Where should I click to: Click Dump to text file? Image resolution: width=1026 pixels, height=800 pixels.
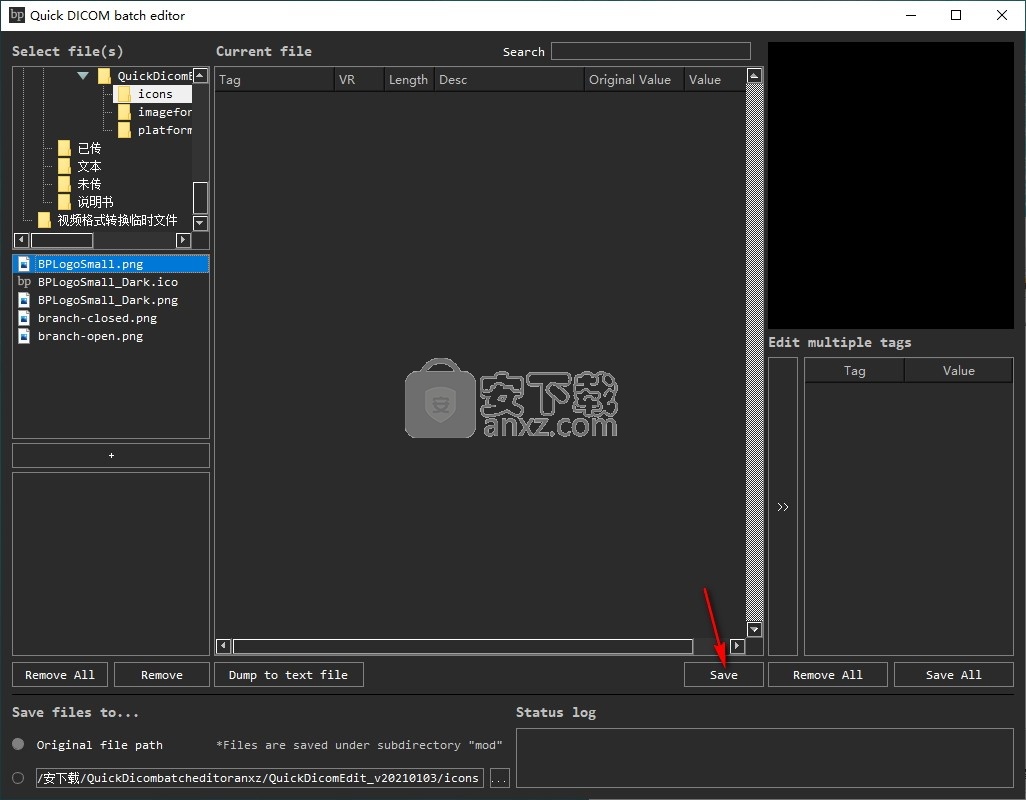(289, 674)
